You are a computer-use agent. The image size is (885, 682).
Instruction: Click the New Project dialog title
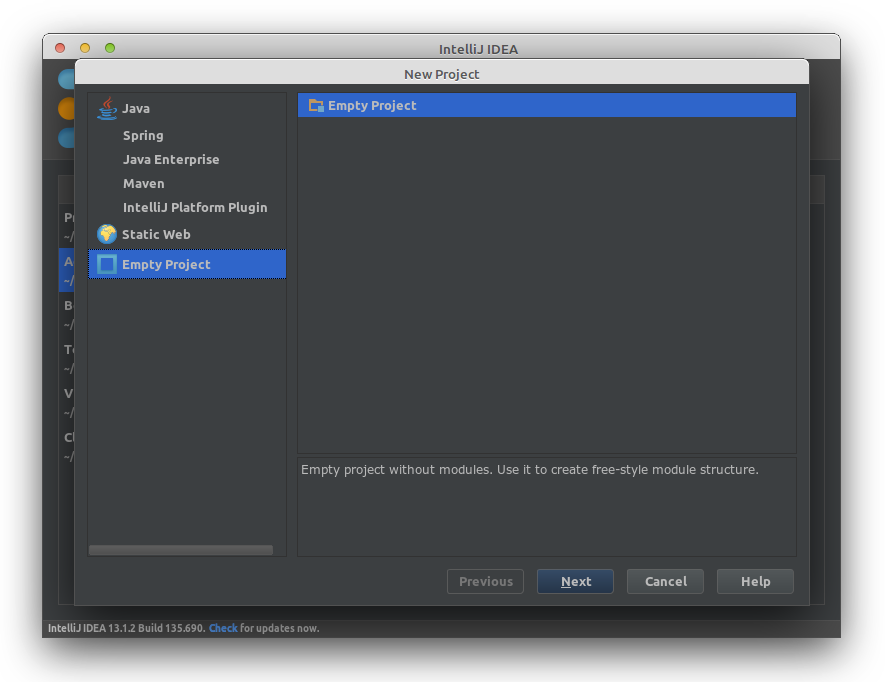point(441,75)
